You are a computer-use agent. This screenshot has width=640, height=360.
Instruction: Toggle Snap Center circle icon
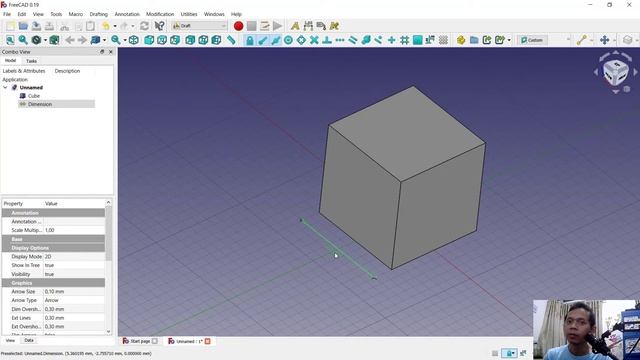coord(288,40)
